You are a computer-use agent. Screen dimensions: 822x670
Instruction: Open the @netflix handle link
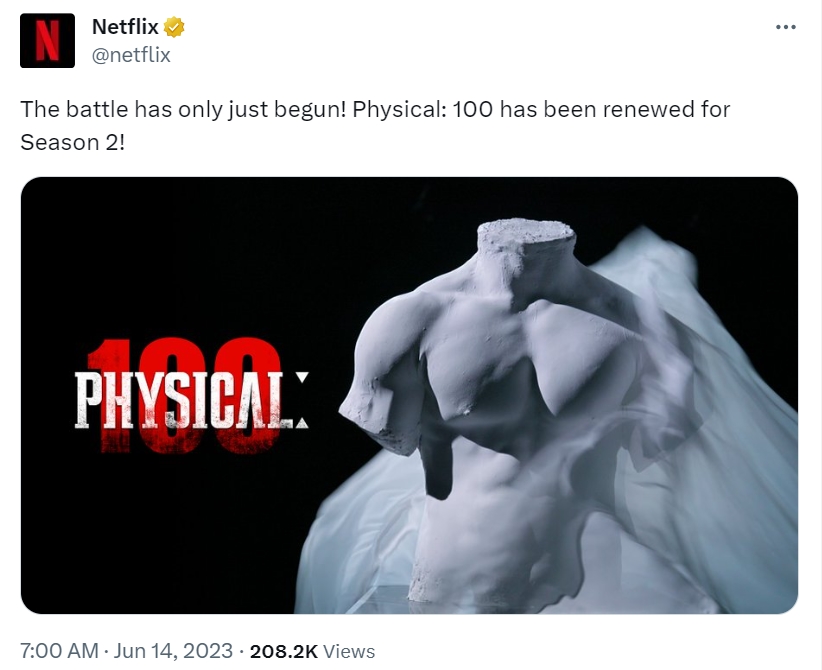click(x=131, y=55)
